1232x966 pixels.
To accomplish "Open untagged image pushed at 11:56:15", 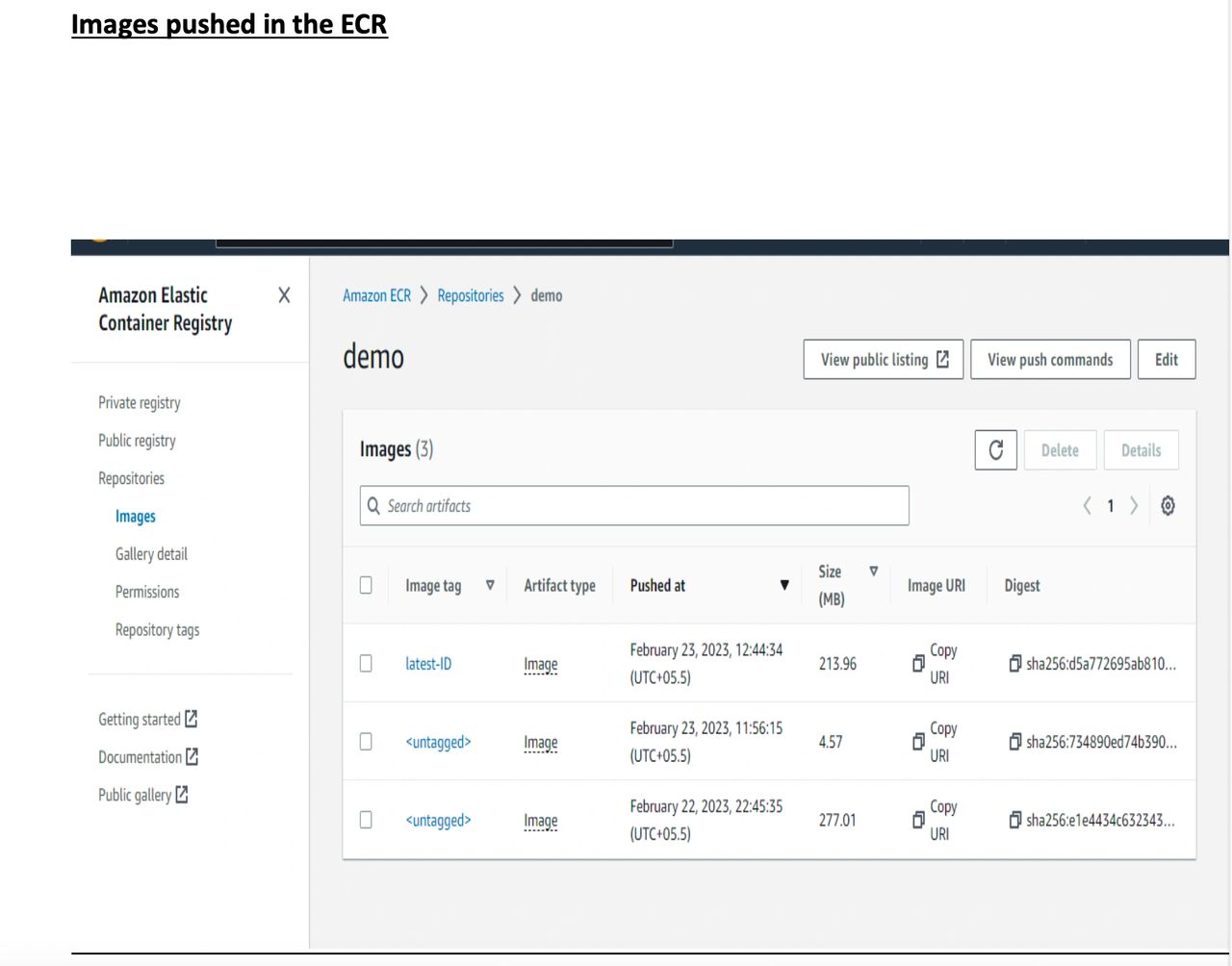I will (x=438, y=742).
